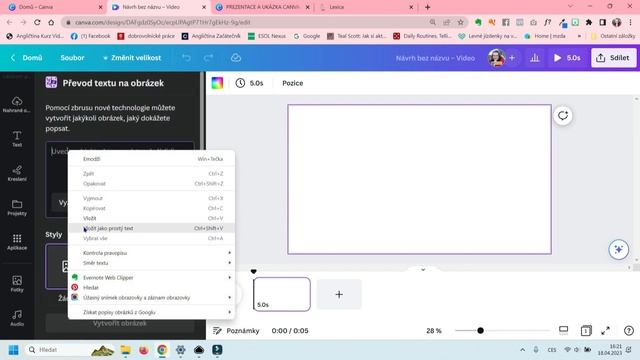Go back to Domů home
This screenshot has width=640, height=360.
point(27,58)
